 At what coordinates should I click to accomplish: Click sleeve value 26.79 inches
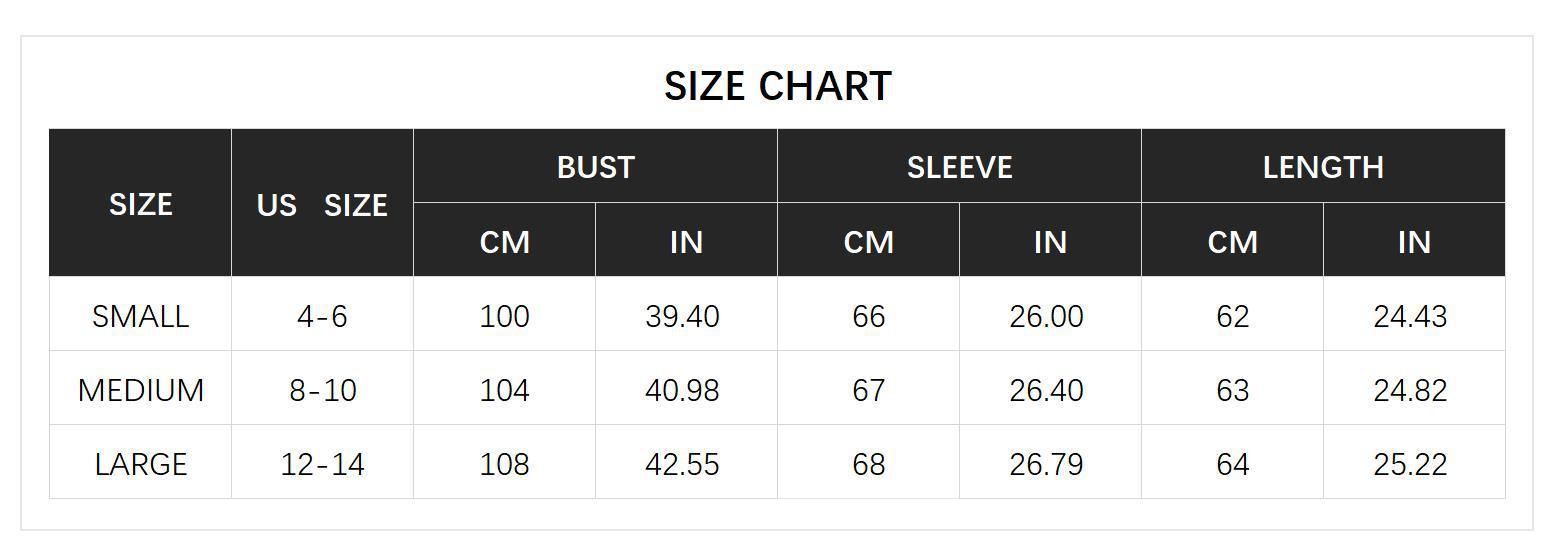pyautogui.click(x=1046, y=464)
